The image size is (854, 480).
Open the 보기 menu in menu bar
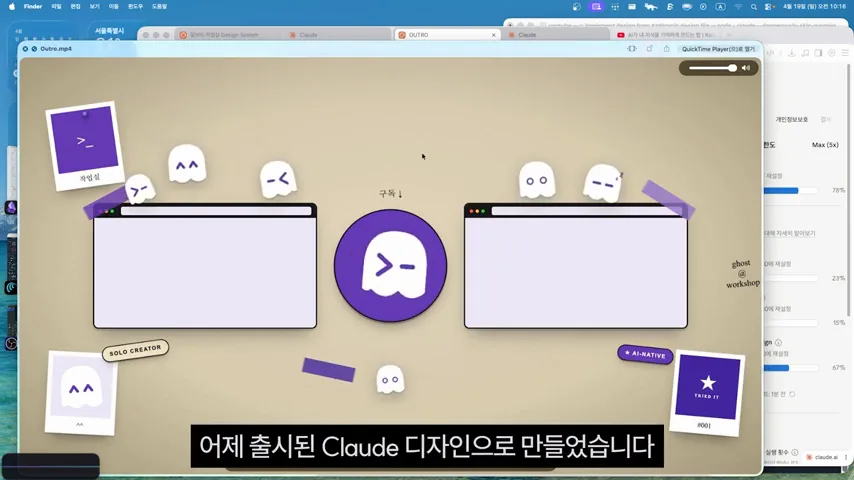point(94,7)
